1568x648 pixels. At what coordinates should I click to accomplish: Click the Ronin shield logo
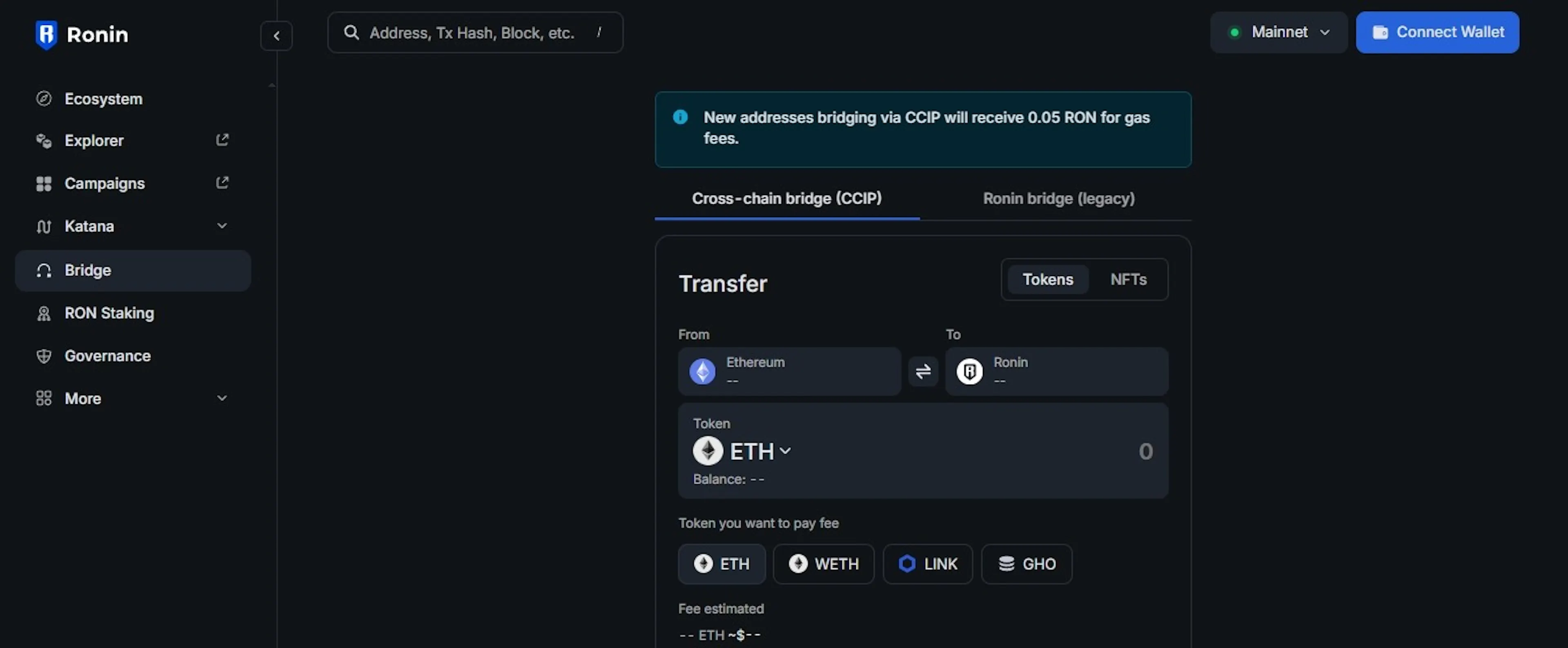click(46, 35)
